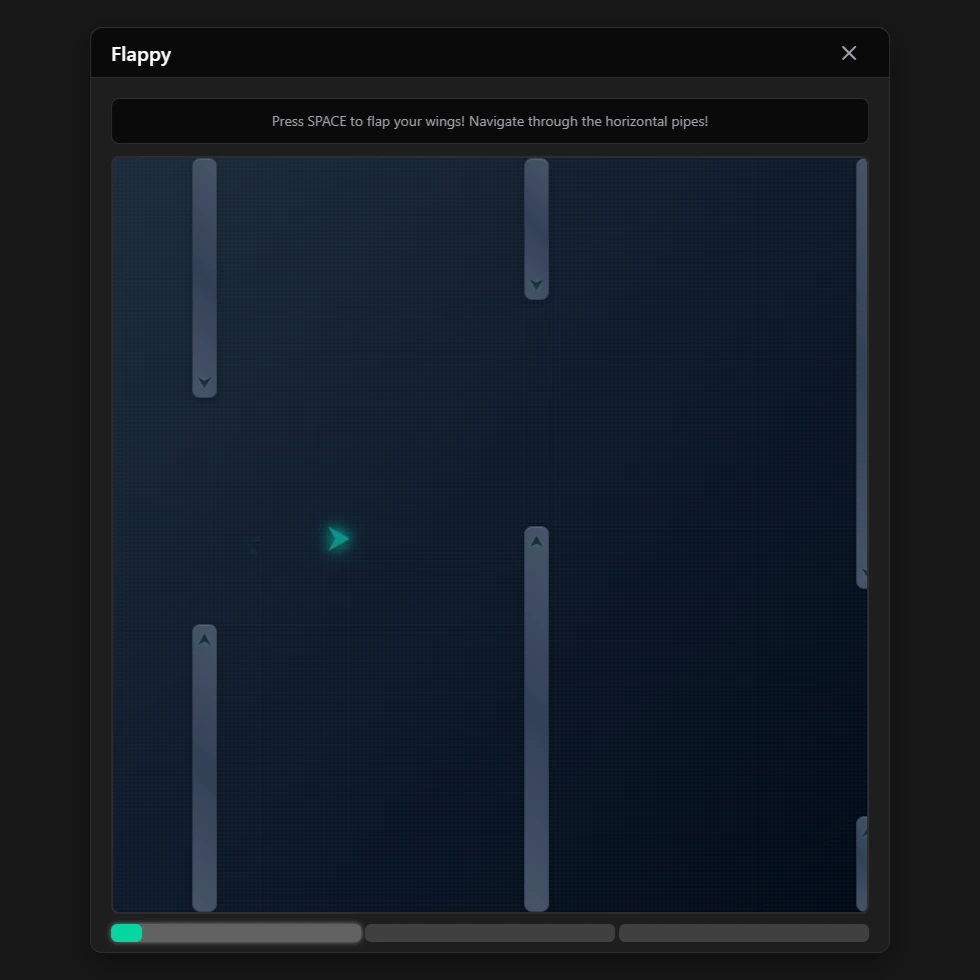Click the "Flappy" title text
980x980 pixels.
[x=141, y=54]
